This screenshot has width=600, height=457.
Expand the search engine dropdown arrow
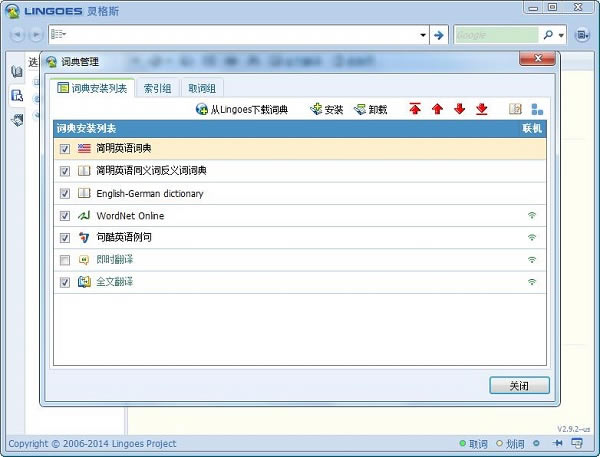coord(561,35)
